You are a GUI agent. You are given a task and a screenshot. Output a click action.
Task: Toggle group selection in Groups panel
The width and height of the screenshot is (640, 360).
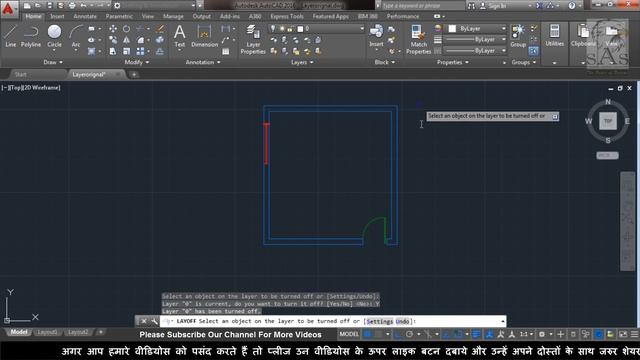coord(533,51)
